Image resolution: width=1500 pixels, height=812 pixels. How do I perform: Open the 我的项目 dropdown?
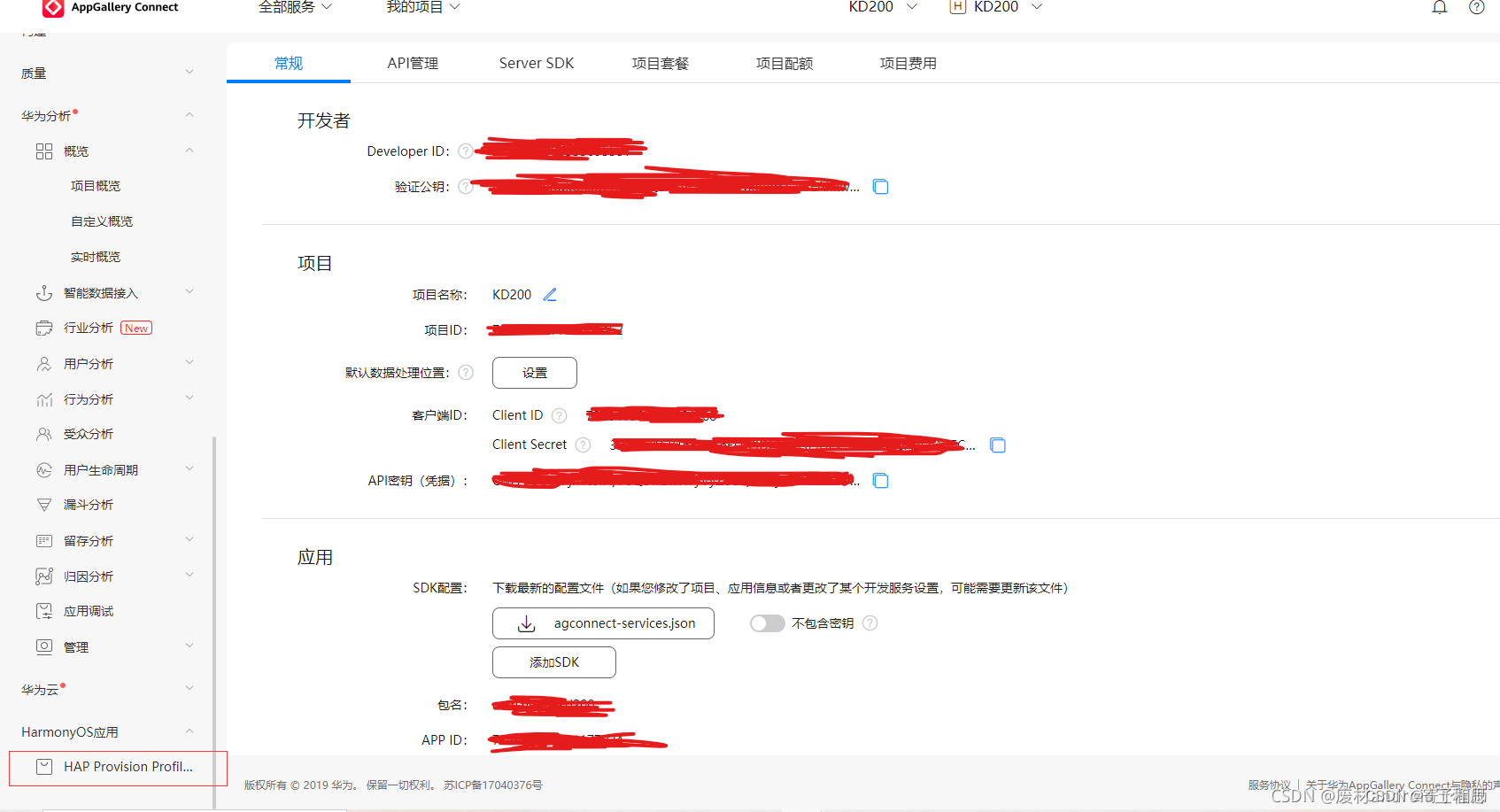[423, 7]
